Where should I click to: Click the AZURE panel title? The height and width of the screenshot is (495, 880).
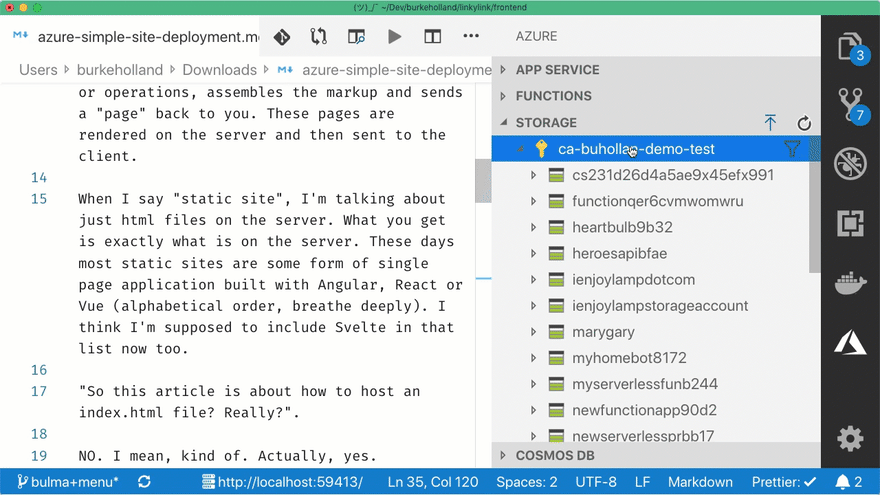point(537,36)
